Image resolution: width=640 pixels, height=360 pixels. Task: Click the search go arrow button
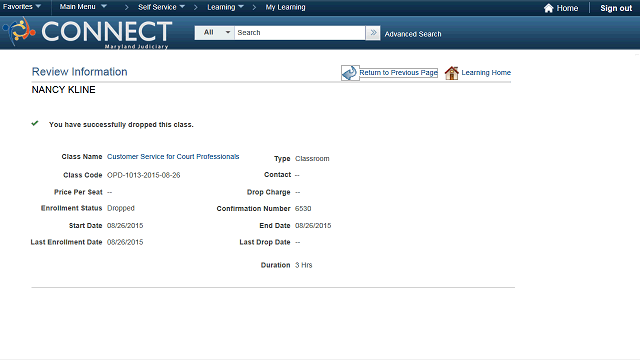(373, 33)
